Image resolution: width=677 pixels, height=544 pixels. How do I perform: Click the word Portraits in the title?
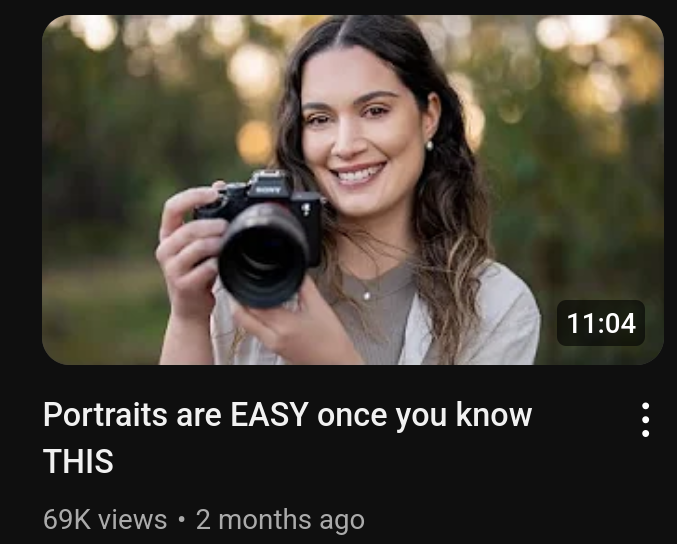pyautogui.click(x=105, y=415)
